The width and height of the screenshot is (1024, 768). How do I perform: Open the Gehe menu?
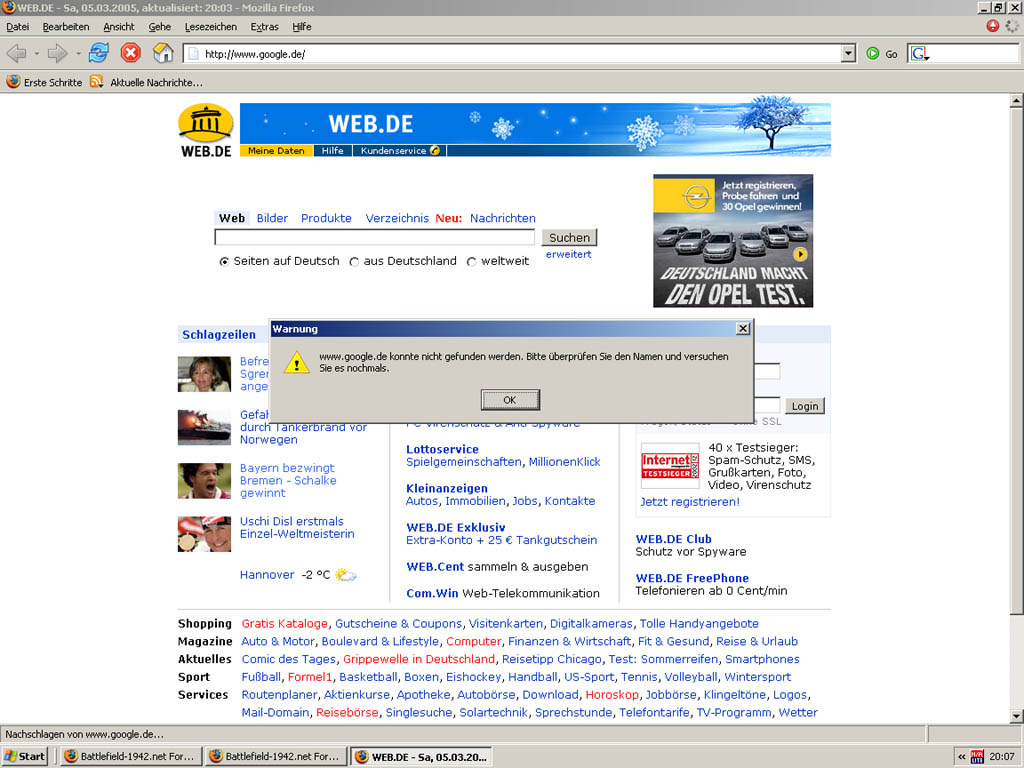[x=159, y=27]
